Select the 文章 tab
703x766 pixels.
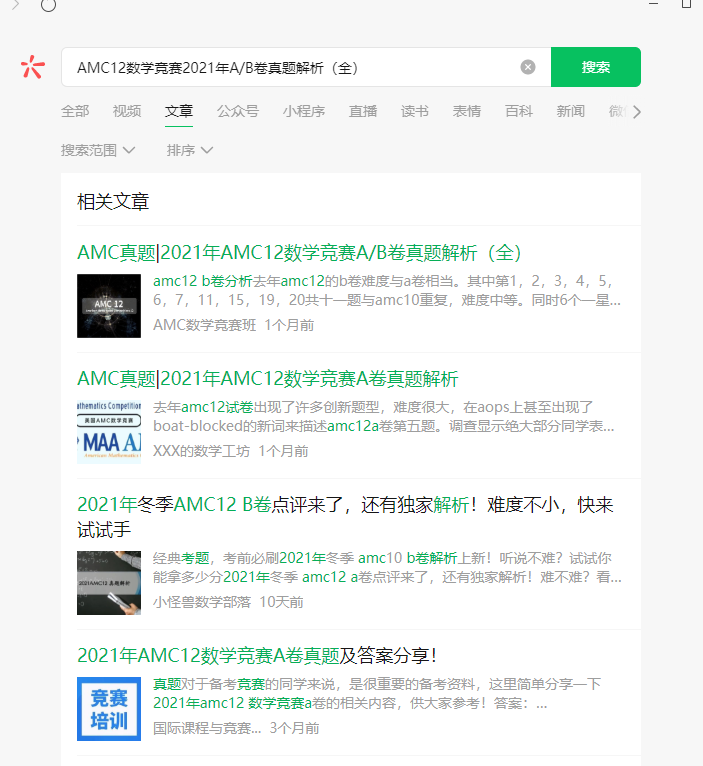[179, 111]
